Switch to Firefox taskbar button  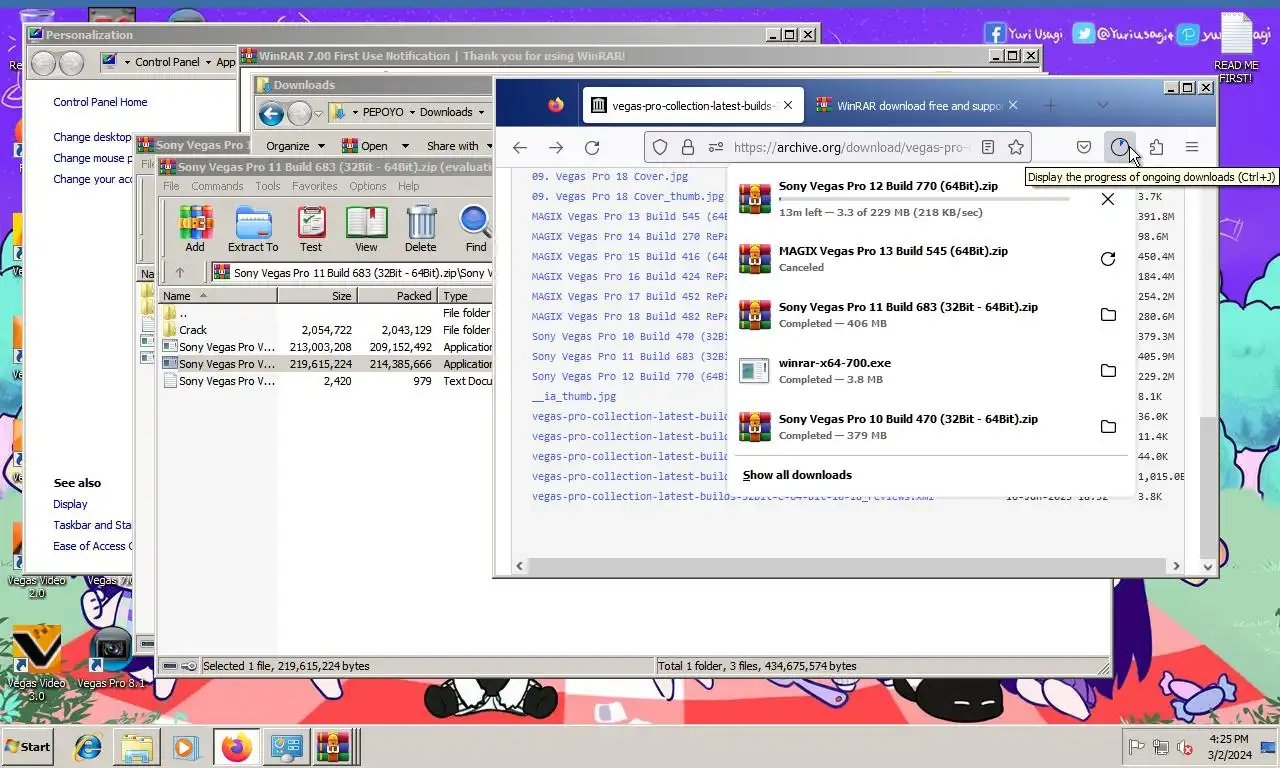(236, 747)
